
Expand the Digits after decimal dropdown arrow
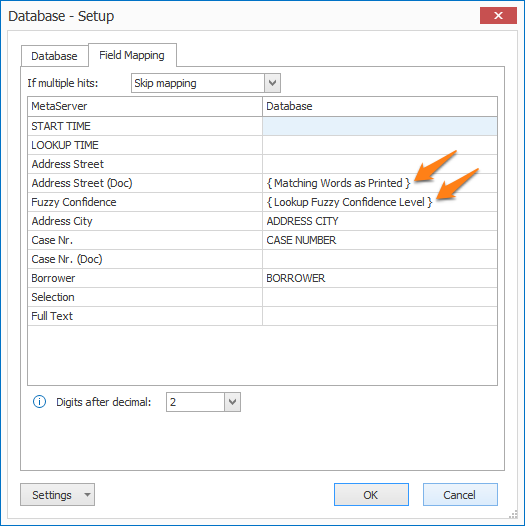(232, 402)
